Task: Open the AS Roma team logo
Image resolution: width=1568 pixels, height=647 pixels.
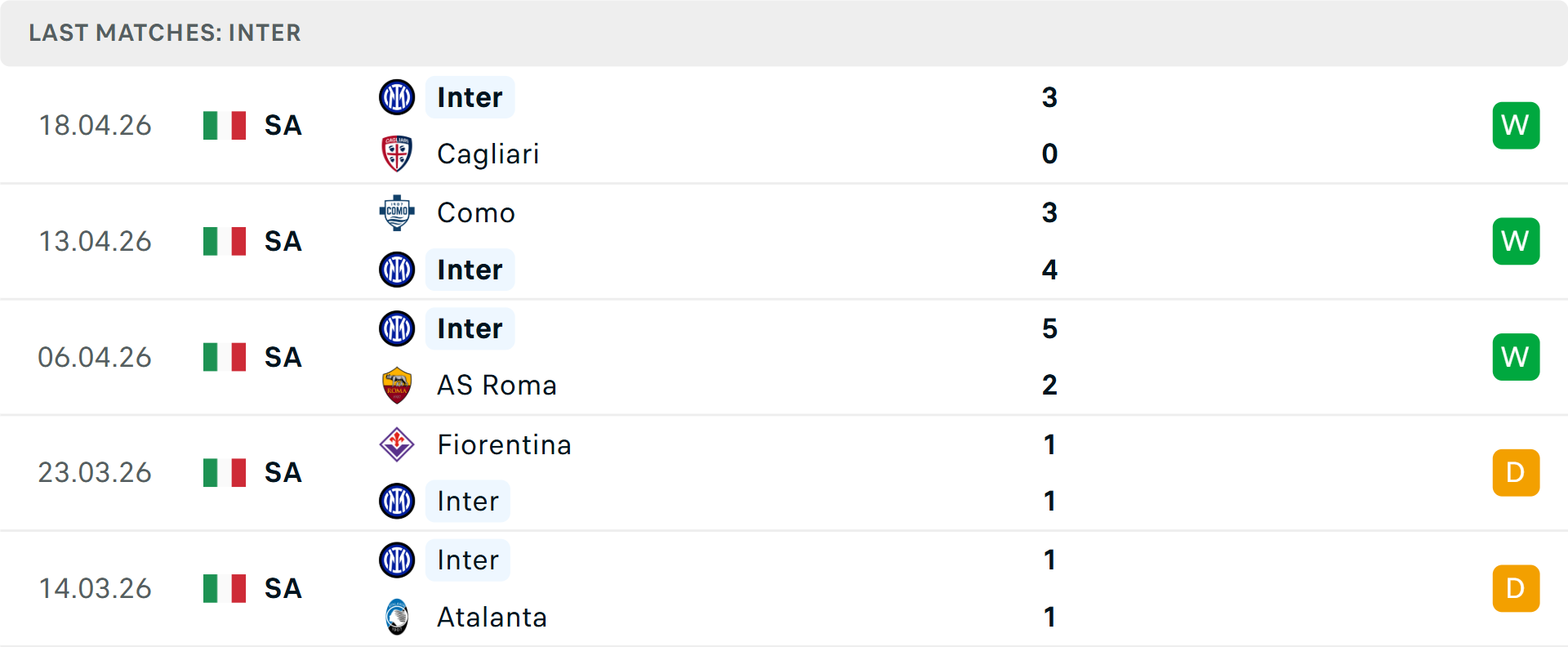Action: pyautogui.click(x=397, y=385)
